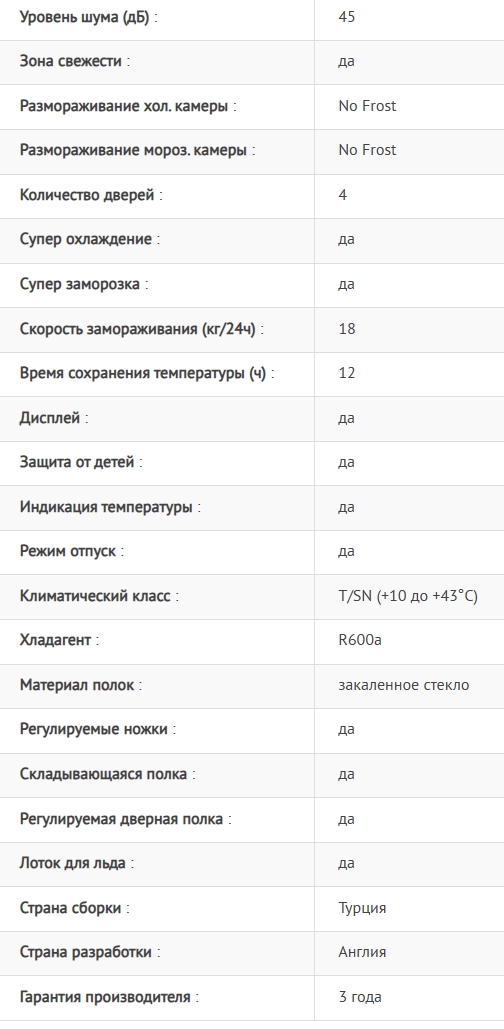
Task: Select the warranty value 3 года
Action: [360, 997]
